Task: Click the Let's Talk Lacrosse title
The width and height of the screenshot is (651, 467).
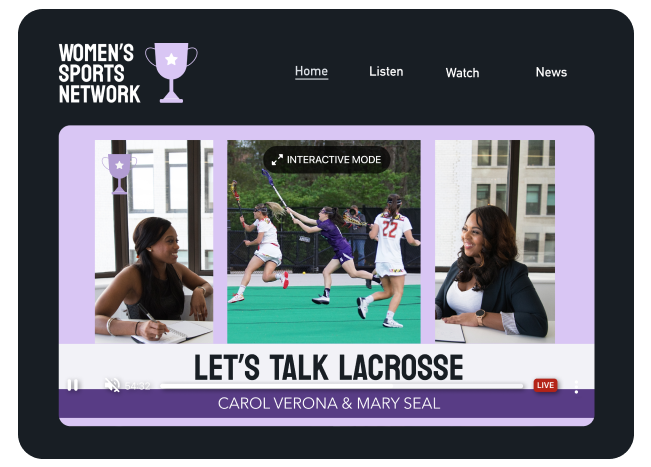Action: (328, 366)
